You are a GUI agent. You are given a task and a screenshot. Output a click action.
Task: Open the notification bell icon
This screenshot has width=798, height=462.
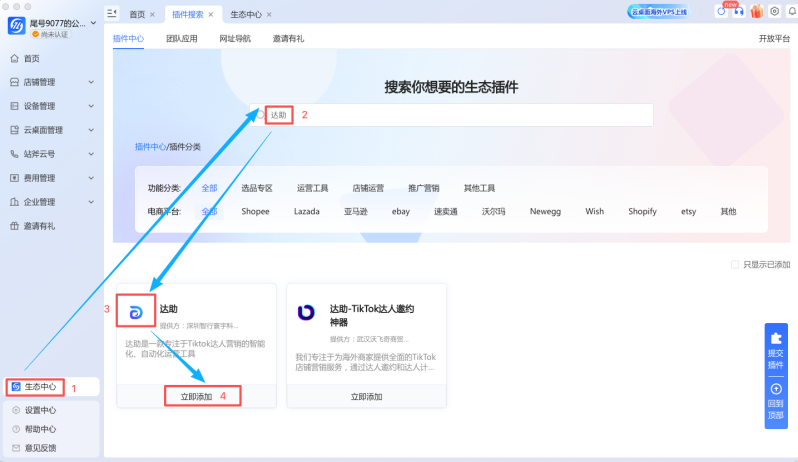791,12
